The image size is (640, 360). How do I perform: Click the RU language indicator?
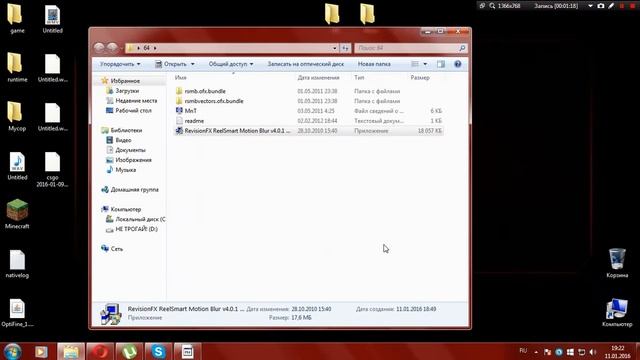pos(523,351)
